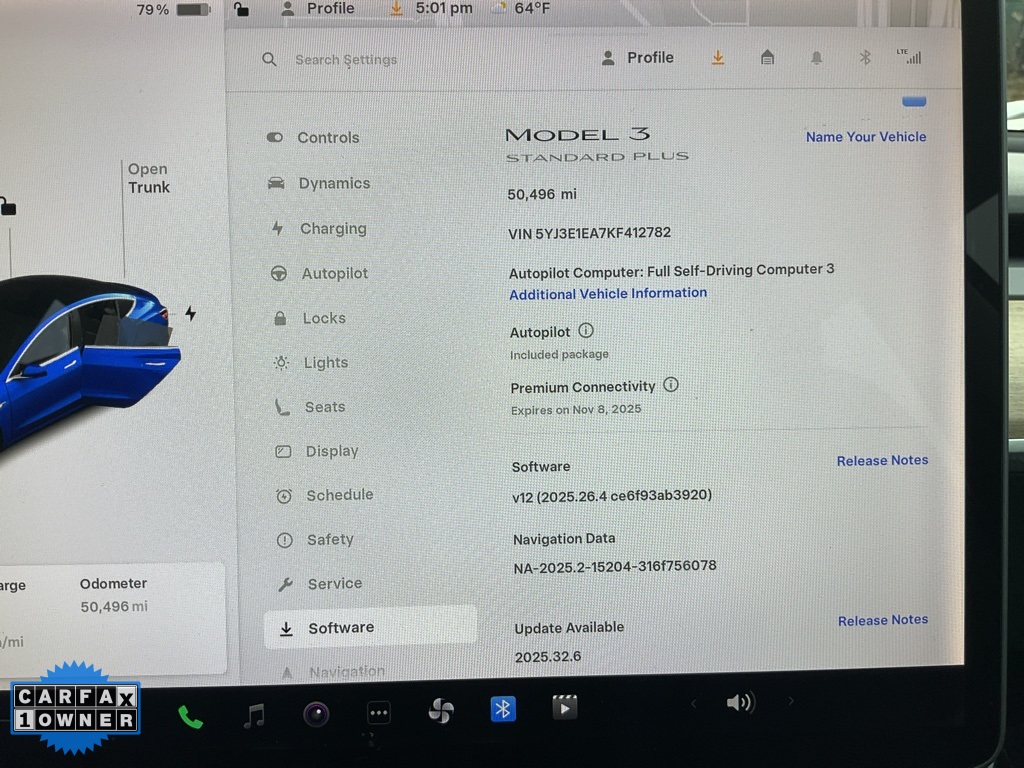
Task: Show Premium Connectivity info icon
Action: tap(671, 385)
